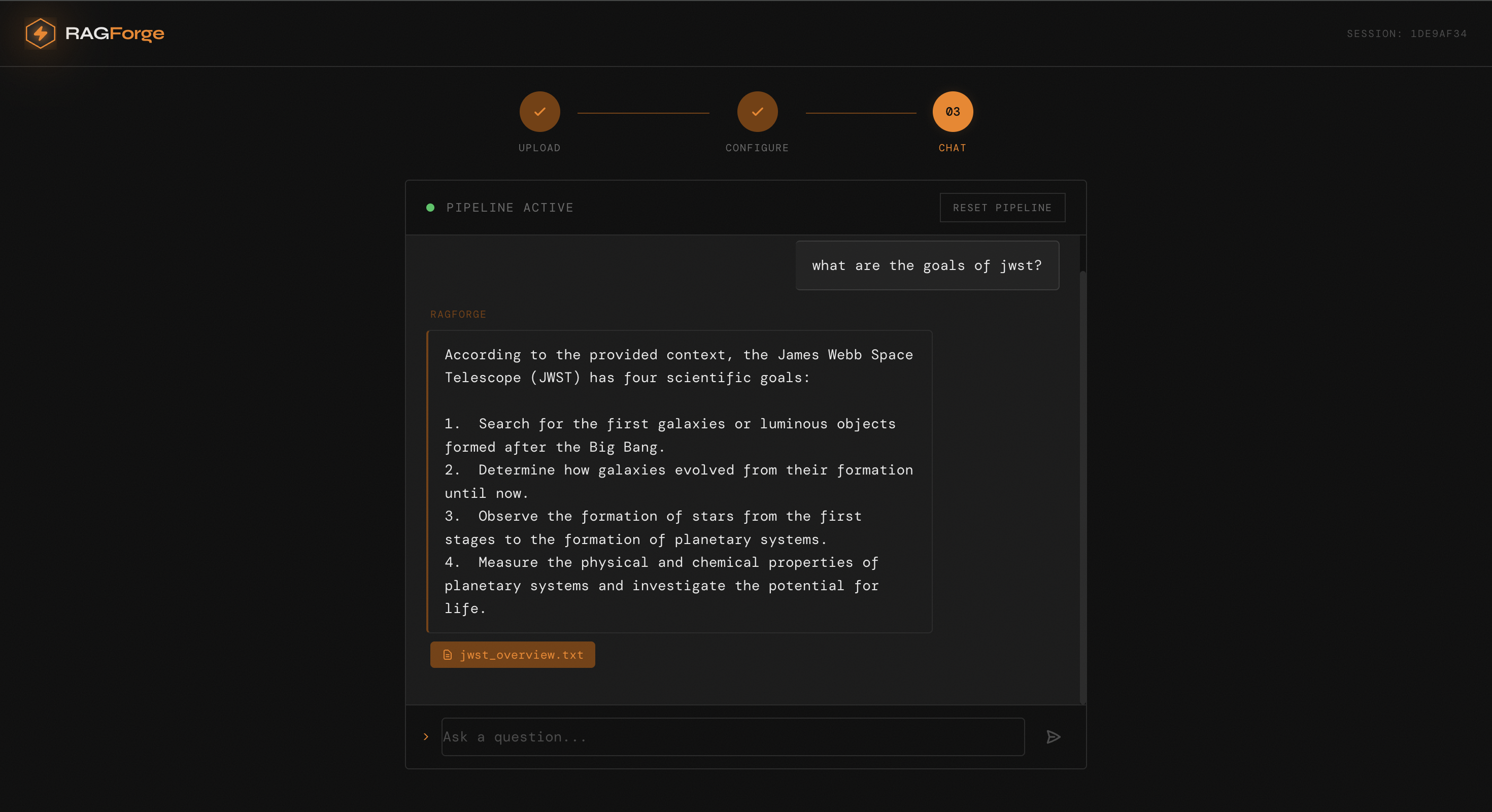Select the CONFIGURE step label
1492x812 pixels.
[x=757, y=148]
